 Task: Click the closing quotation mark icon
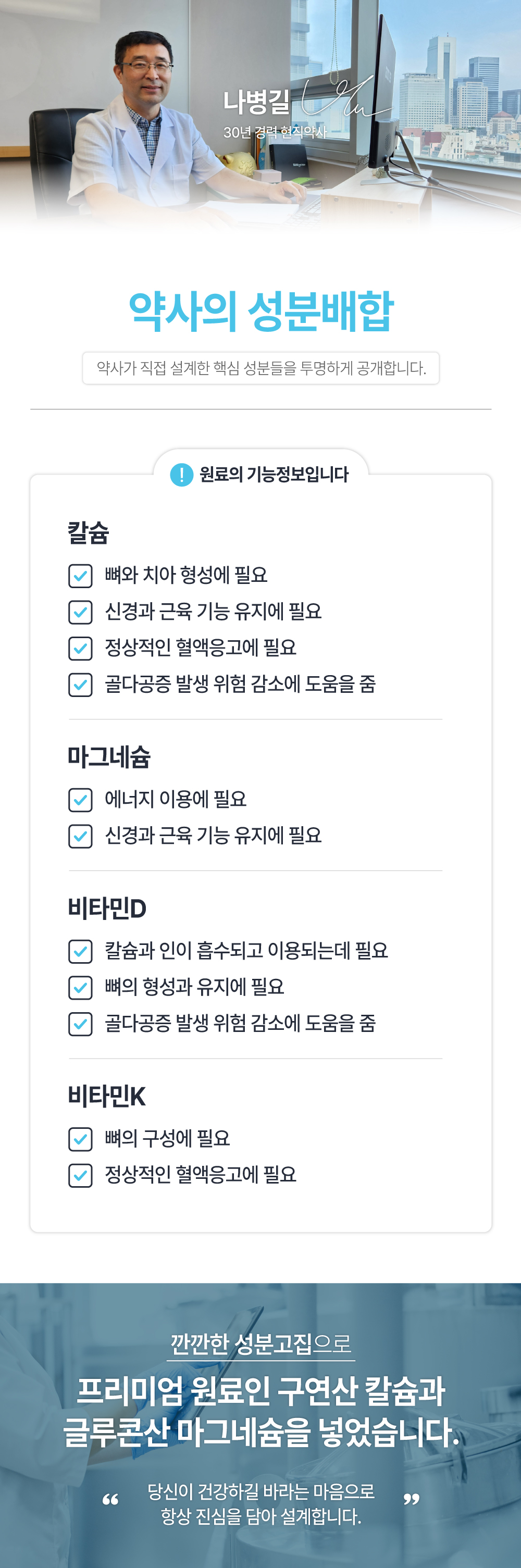[x=412, y=1499]
